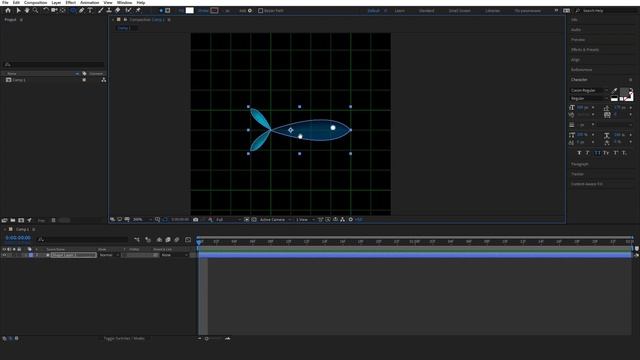The image size is (640, 360).
Task: Select the Rotation tool
Action: (x=46, y=10)
